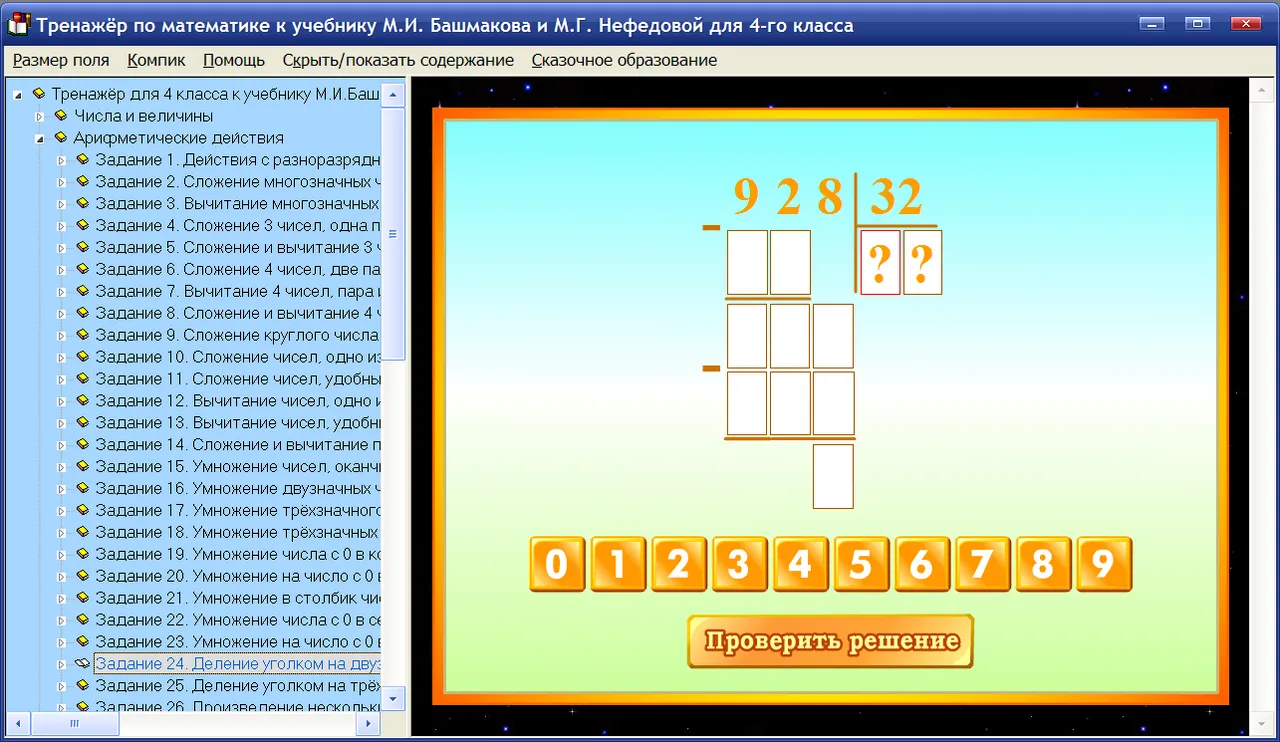Collapse the Арифметические действия node
The height and width of the screenshot is (742, 1280).
click(40, 138)
